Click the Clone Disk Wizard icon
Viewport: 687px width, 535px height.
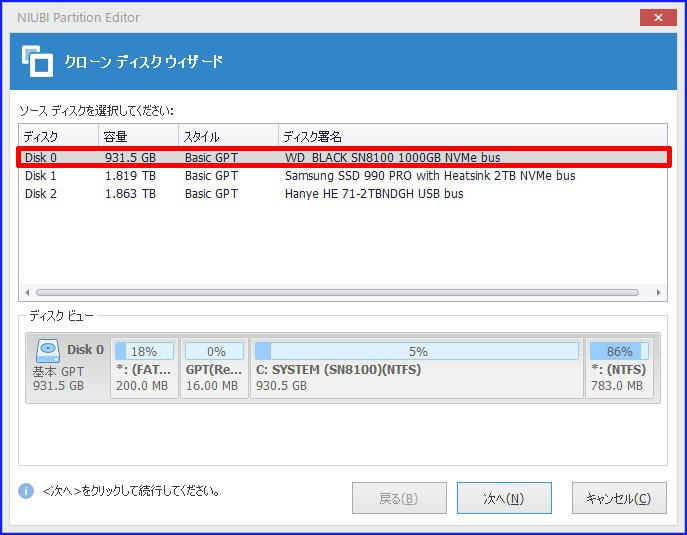point(37,61)
